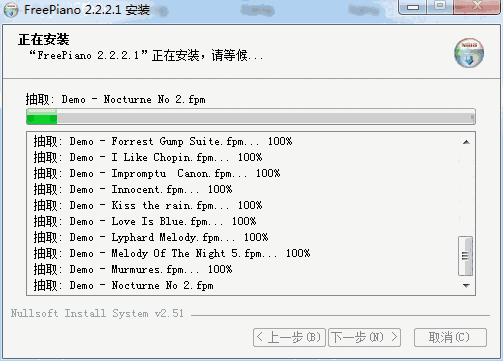Screen dimensions: 503x361
Task: Select the 'Impromptu Canon.fpm' log line
Action: (x=157, y=173)
